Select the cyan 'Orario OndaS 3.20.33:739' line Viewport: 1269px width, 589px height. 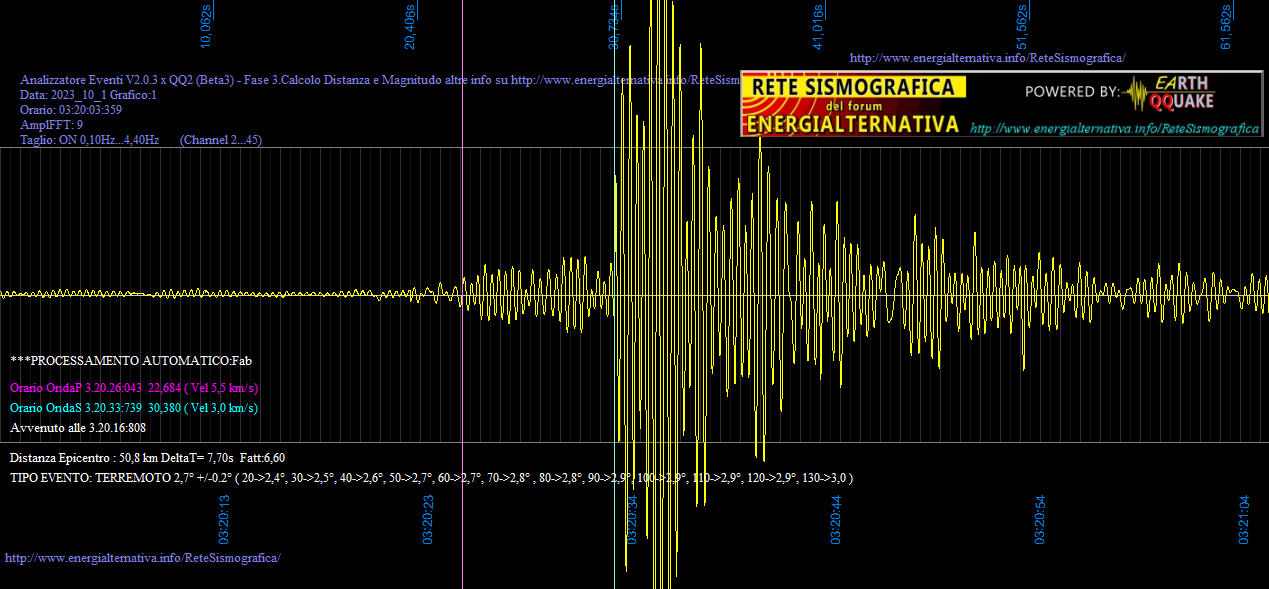[x=134, y=408]
